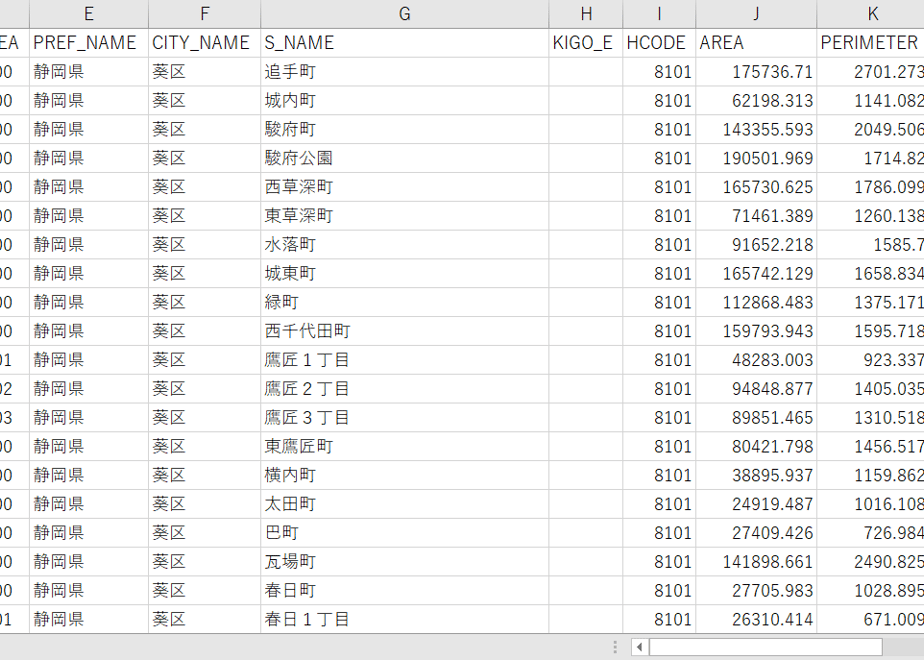Select column K header

coord(870,14)
